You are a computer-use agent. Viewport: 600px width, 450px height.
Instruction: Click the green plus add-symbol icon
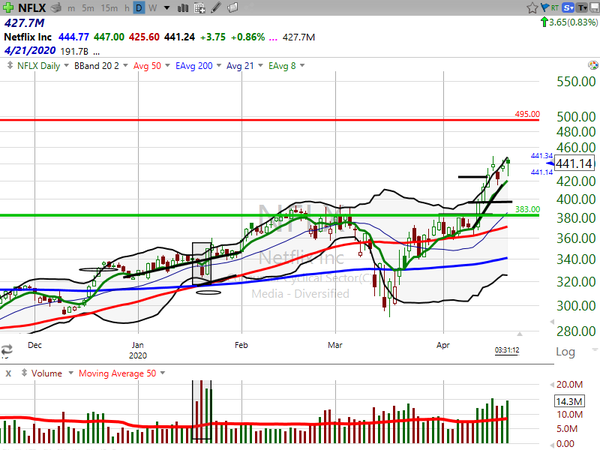point(8,7)
